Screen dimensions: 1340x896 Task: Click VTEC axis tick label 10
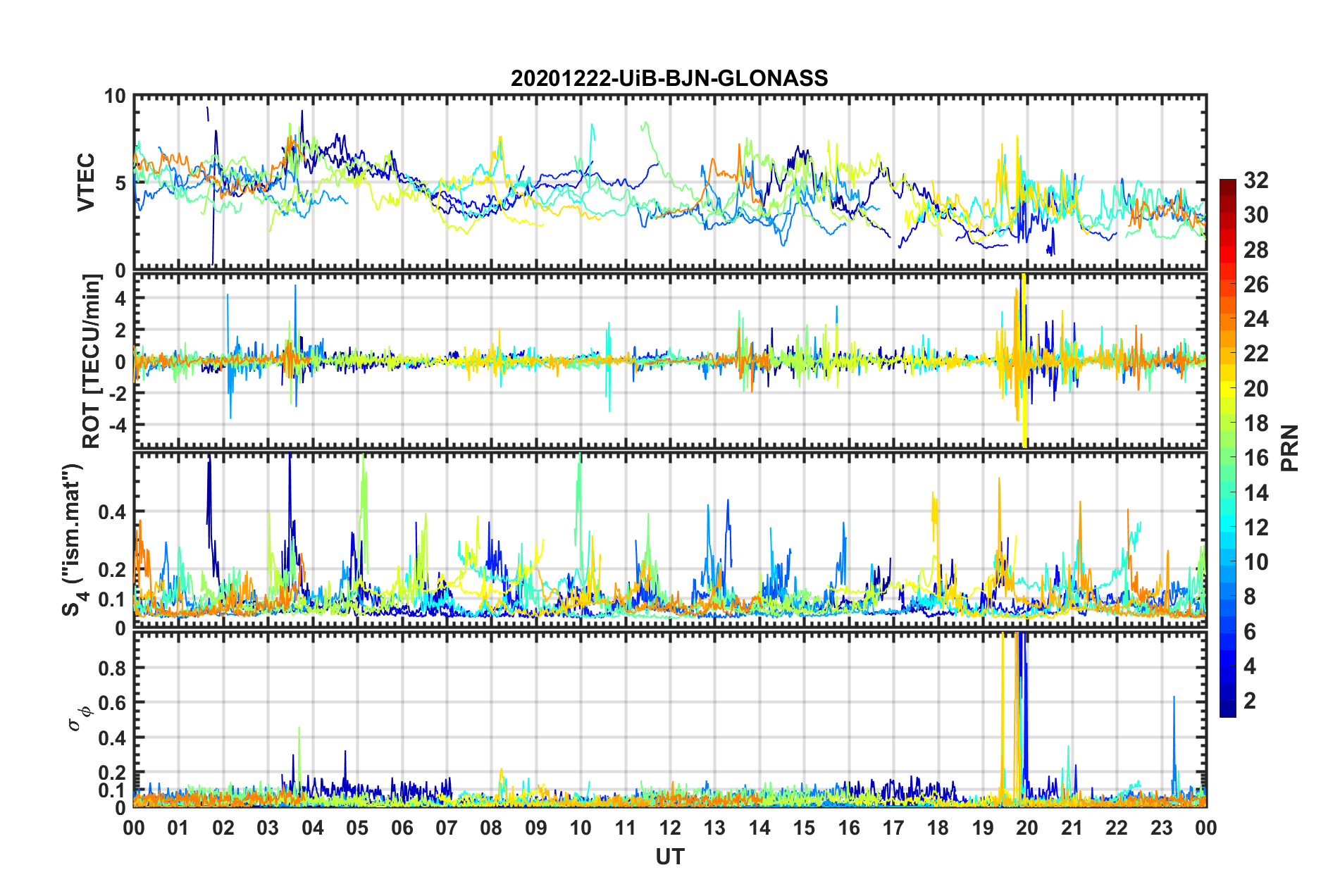click(x=115, y=97)
